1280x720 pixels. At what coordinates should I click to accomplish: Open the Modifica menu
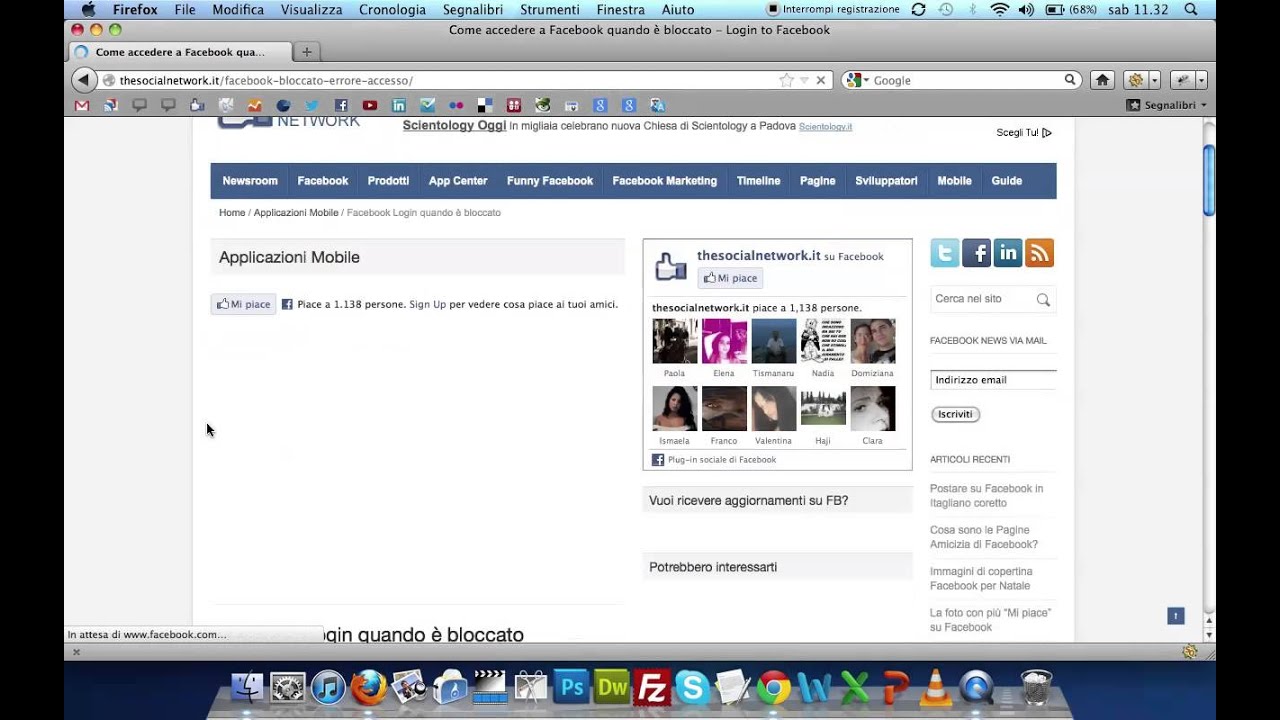coord(238,9)
